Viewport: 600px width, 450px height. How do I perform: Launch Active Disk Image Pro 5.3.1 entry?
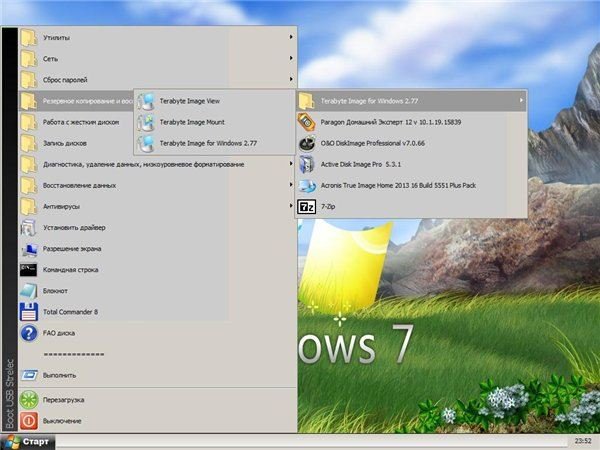tap(411, 164)
